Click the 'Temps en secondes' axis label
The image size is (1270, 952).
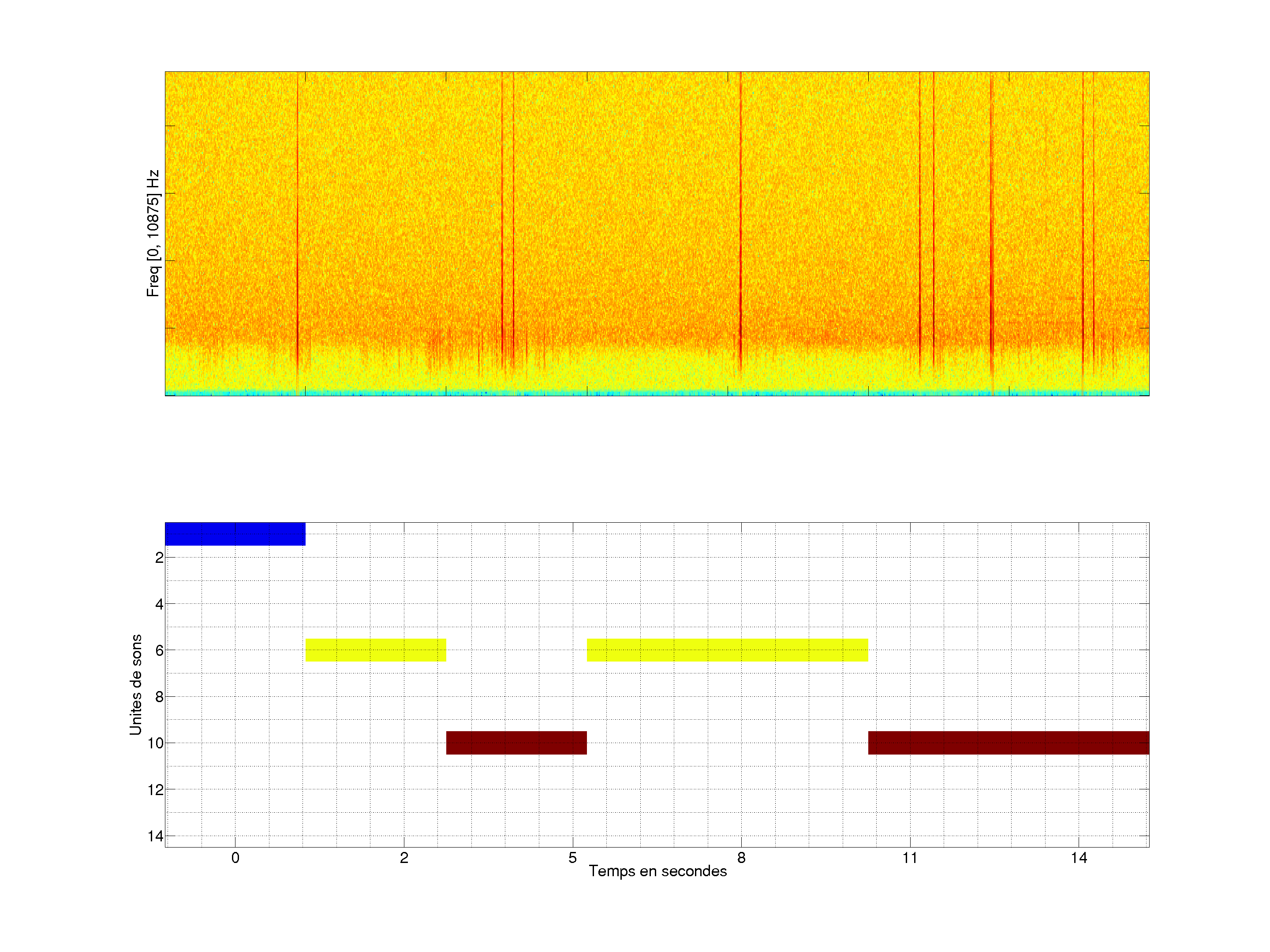tap(657, 871)
